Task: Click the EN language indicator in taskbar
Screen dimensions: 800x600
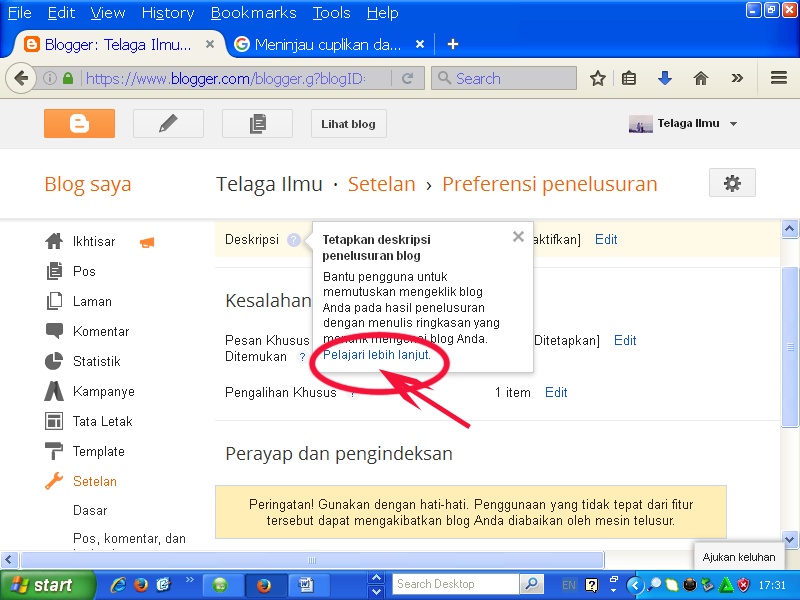Action: (x=568, y=585)
